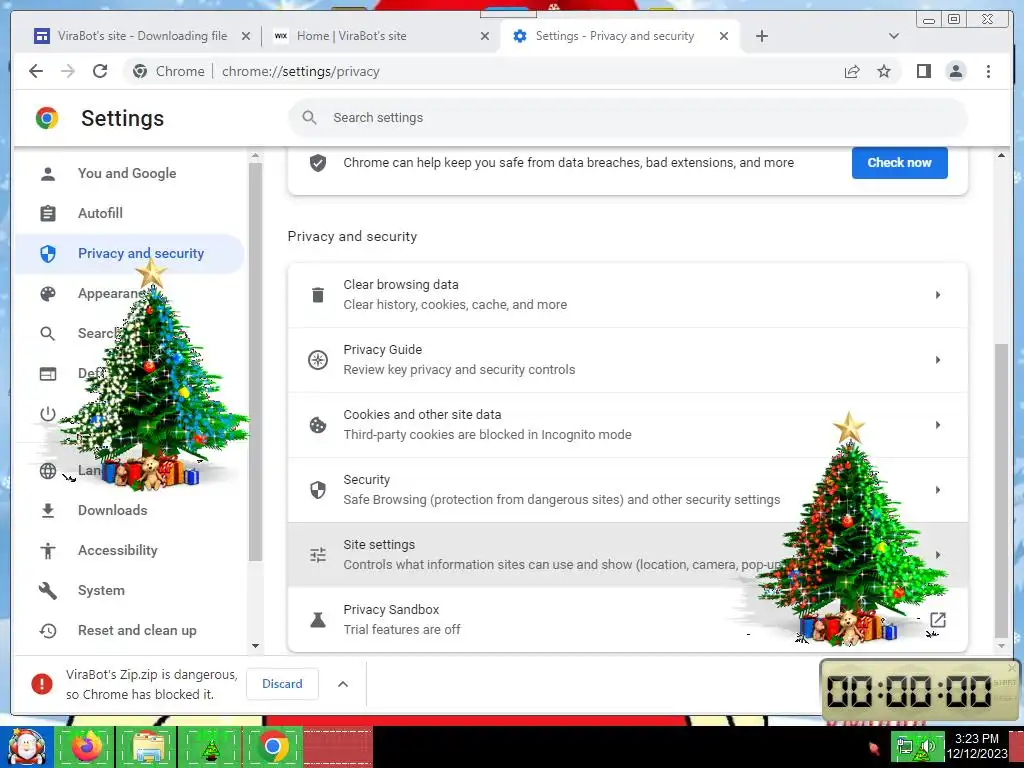Image resolution: width=1024 pixels, height=768 pixels.
Task: Bookmark this page with the star icon
Action: (x=884, y=71)
